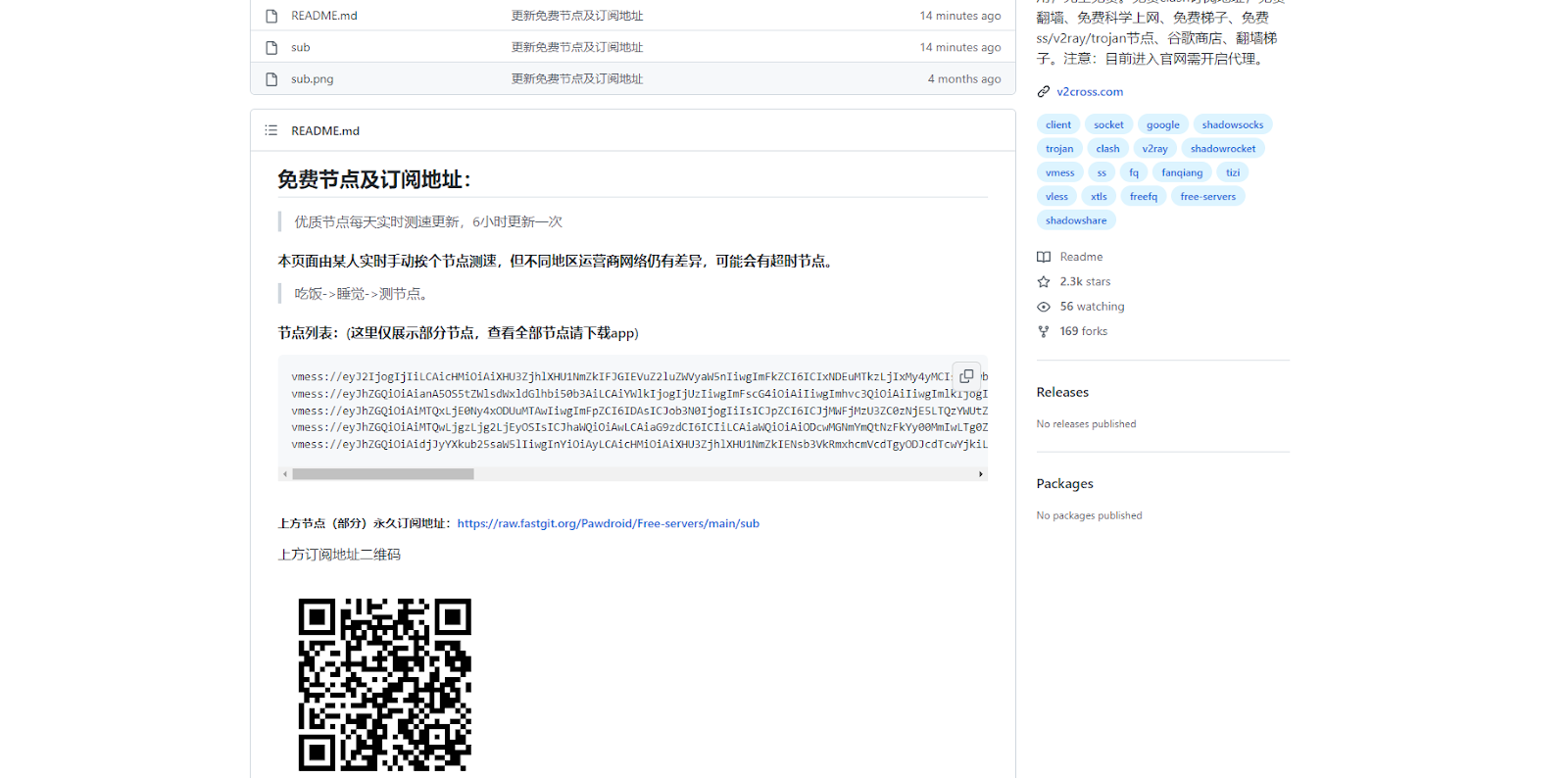Select the socket topic tag
Viewport: 1568px width, 778px height.
1108,124
